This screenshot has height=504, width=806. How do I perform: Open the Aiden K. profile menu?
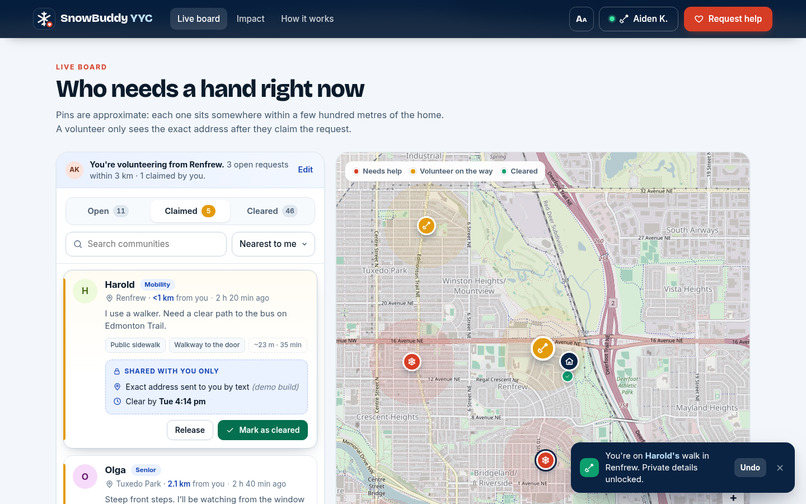pos(638,19)
